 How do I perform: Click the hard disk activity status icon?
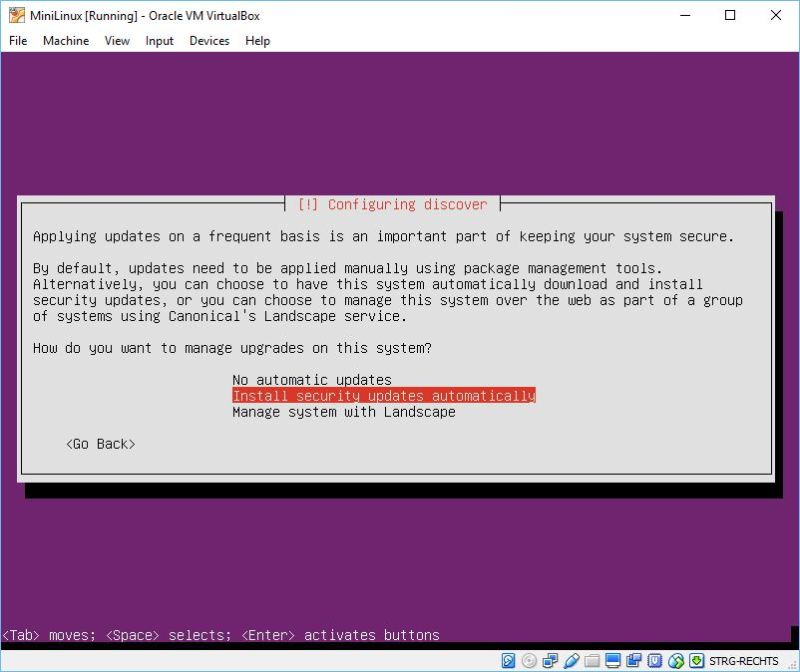508,661
